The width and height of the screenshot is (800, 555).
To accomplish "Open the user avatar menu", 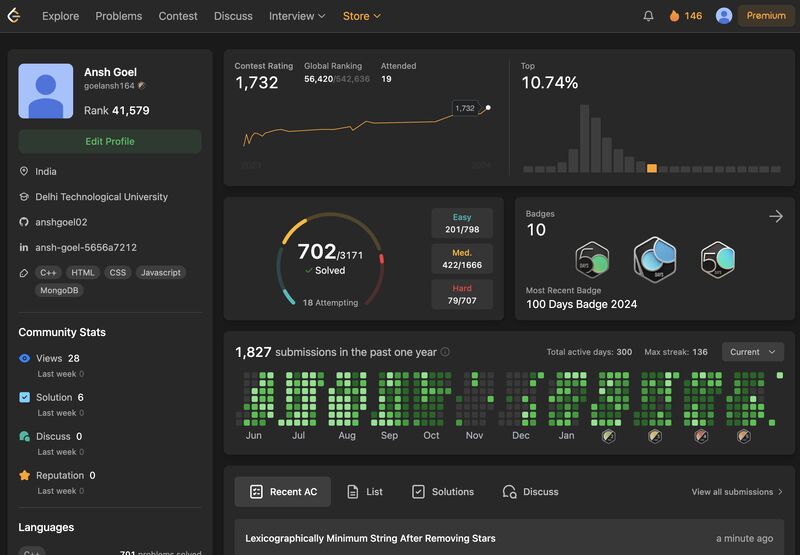I will (x=724, y=16).
